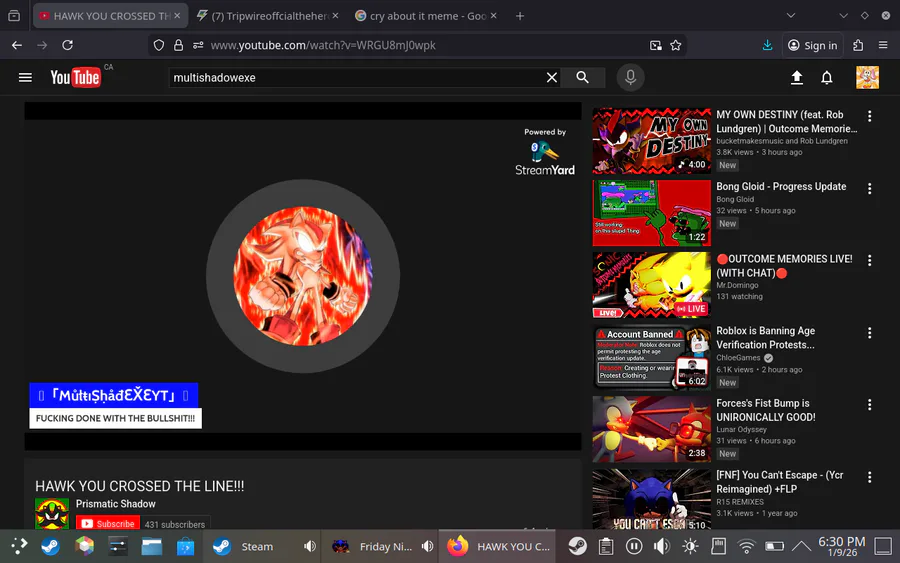Open tray brightness settings
This screenshot has width=900, height=563.
point(690,546)
